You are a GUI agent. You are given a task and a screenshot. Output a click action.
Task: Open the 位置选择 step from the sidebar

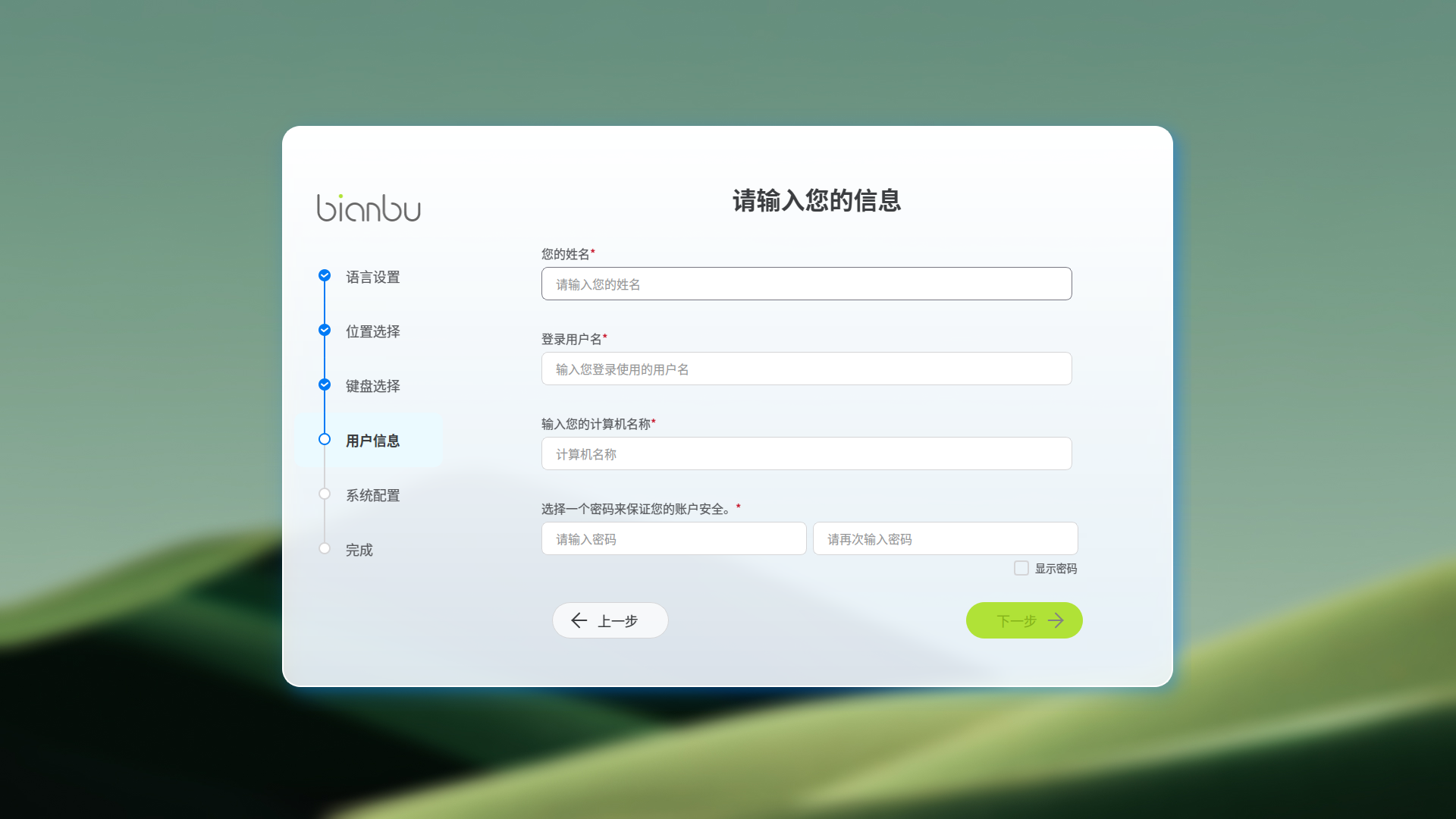pos(372,331)
